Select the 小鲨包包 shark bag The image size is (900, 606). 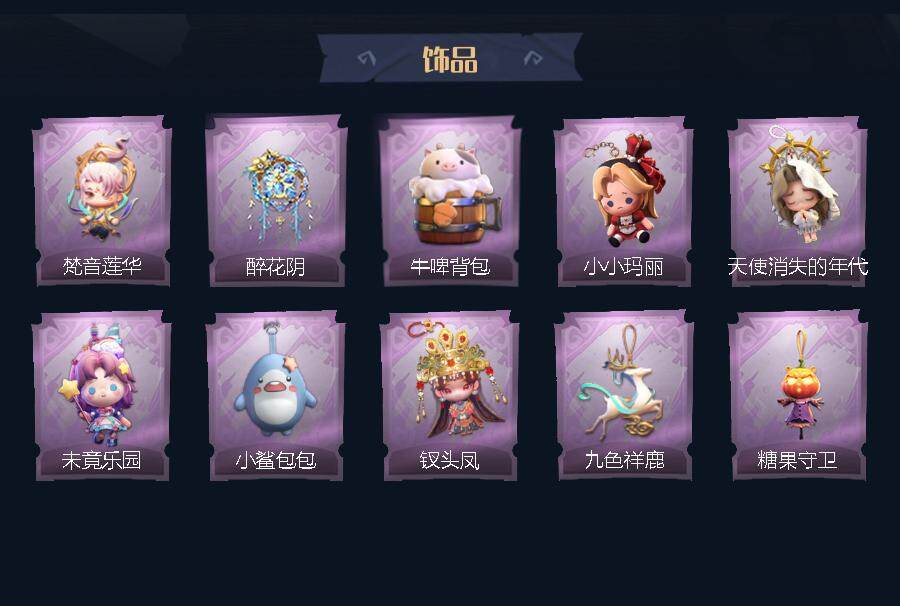(x=275, y=386)
